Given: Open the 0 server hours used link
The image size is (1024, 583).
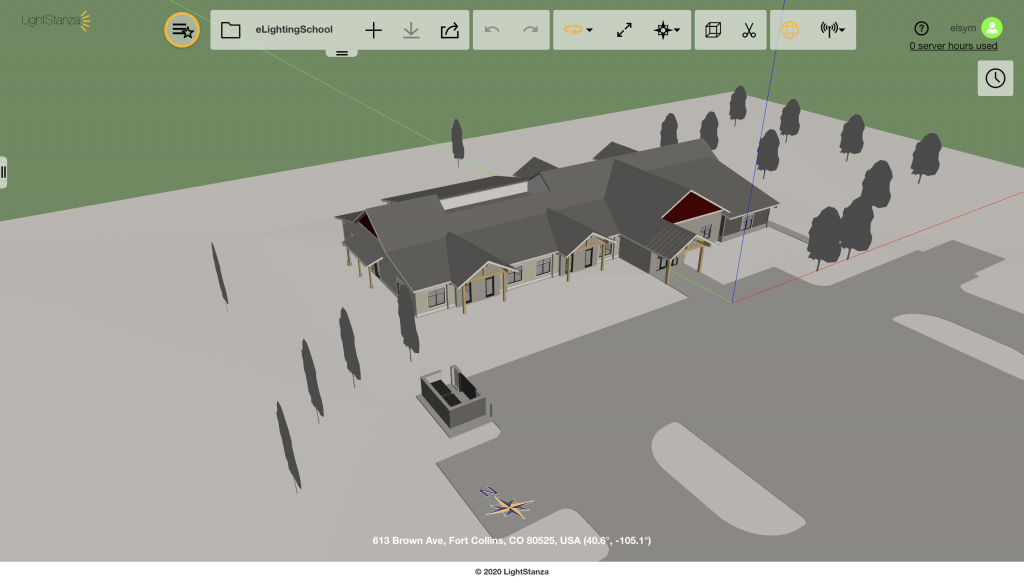Looking at the screenshot, I should [953, 46].
